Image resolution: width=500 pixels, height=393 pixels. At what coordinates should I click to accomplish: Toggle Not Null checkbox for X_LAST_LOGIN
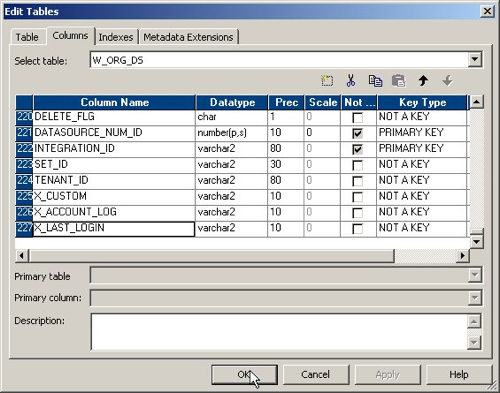pyautogui.click(x=358, y=229)
